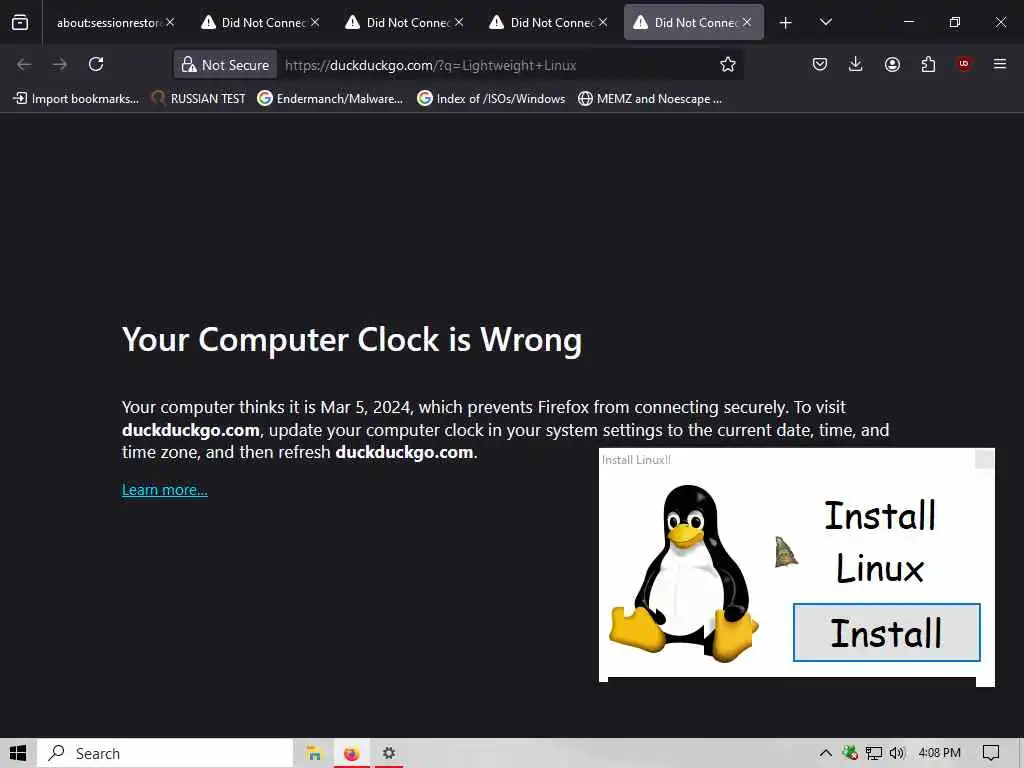Viewport: 1024px width, 768px height.
Task: Go forward one page
Action: click(60, 64)
